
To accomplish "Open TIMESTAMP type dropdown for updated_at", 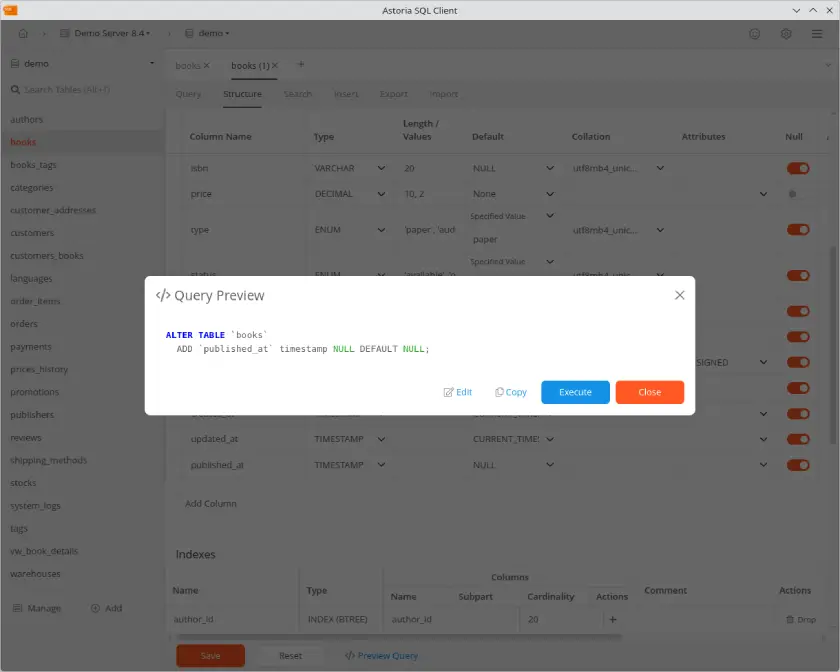I will tap(350, 439).
